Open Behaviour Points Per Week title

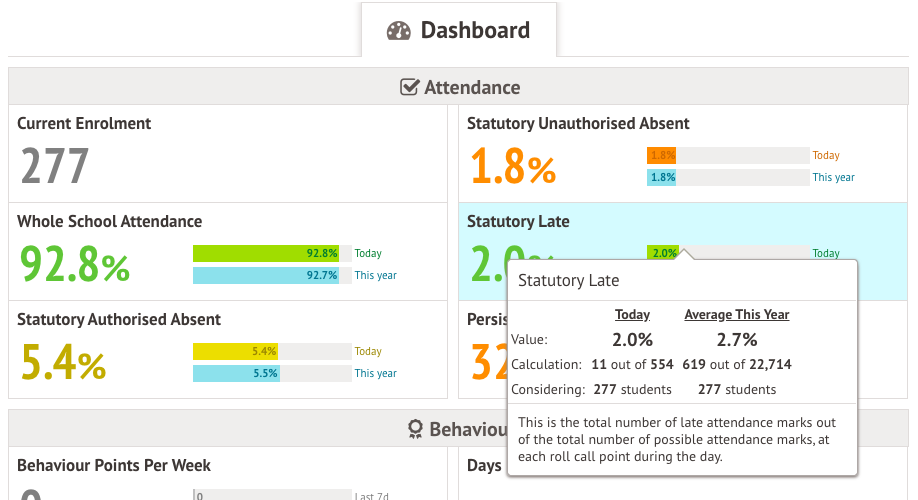114,466
